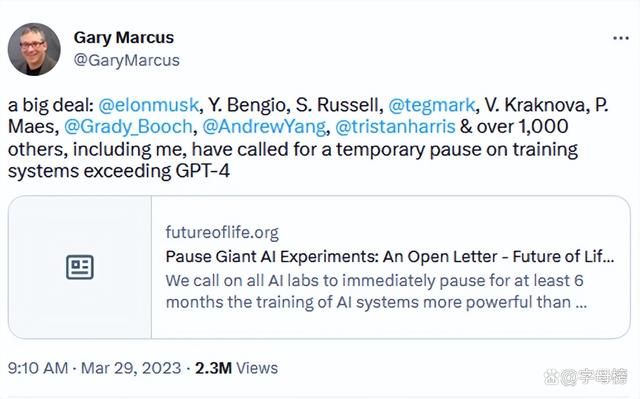The width and height of the screenshot is (640, 399).
Task: Open the @elonmusk mention
Action: click(149, 105)
